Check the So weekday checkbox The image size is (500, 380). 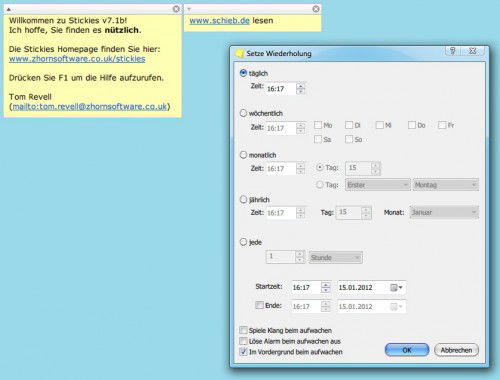[349, 139]
